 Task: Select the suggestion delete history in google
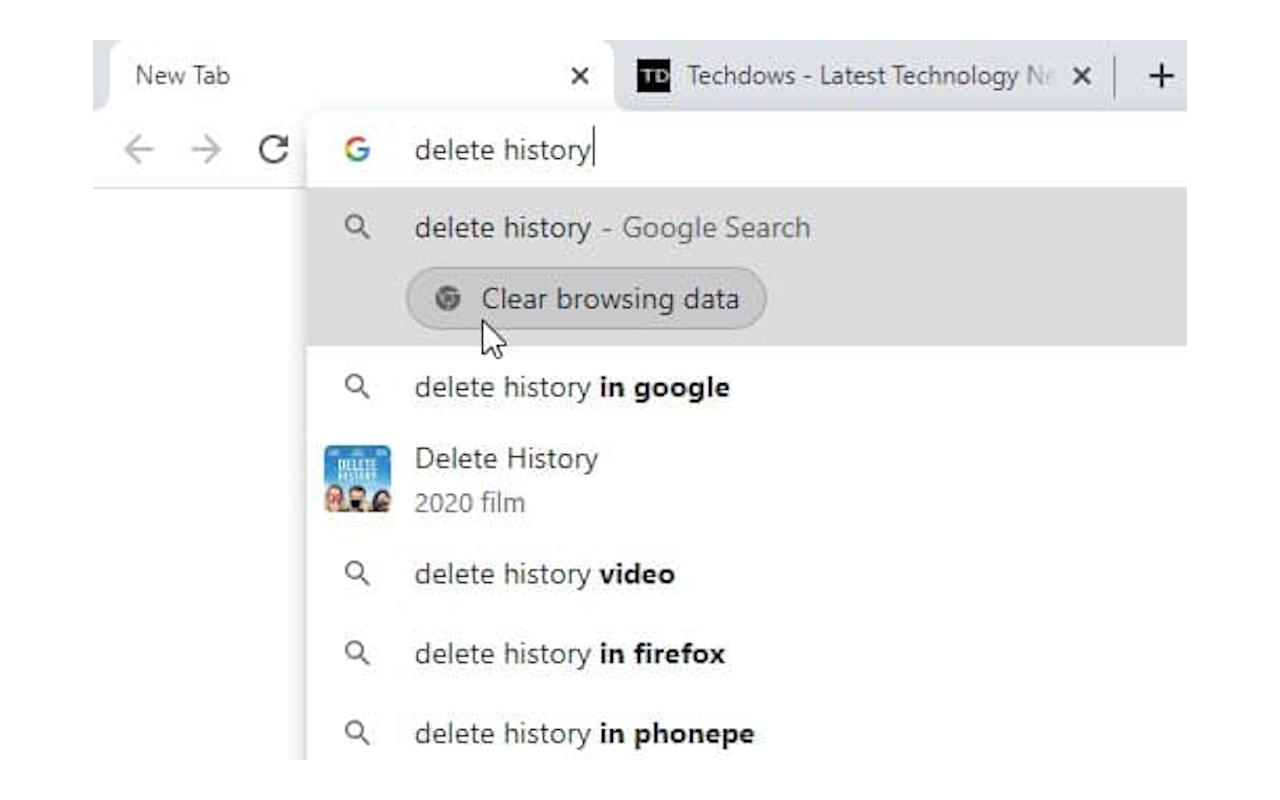coord(746,387)
